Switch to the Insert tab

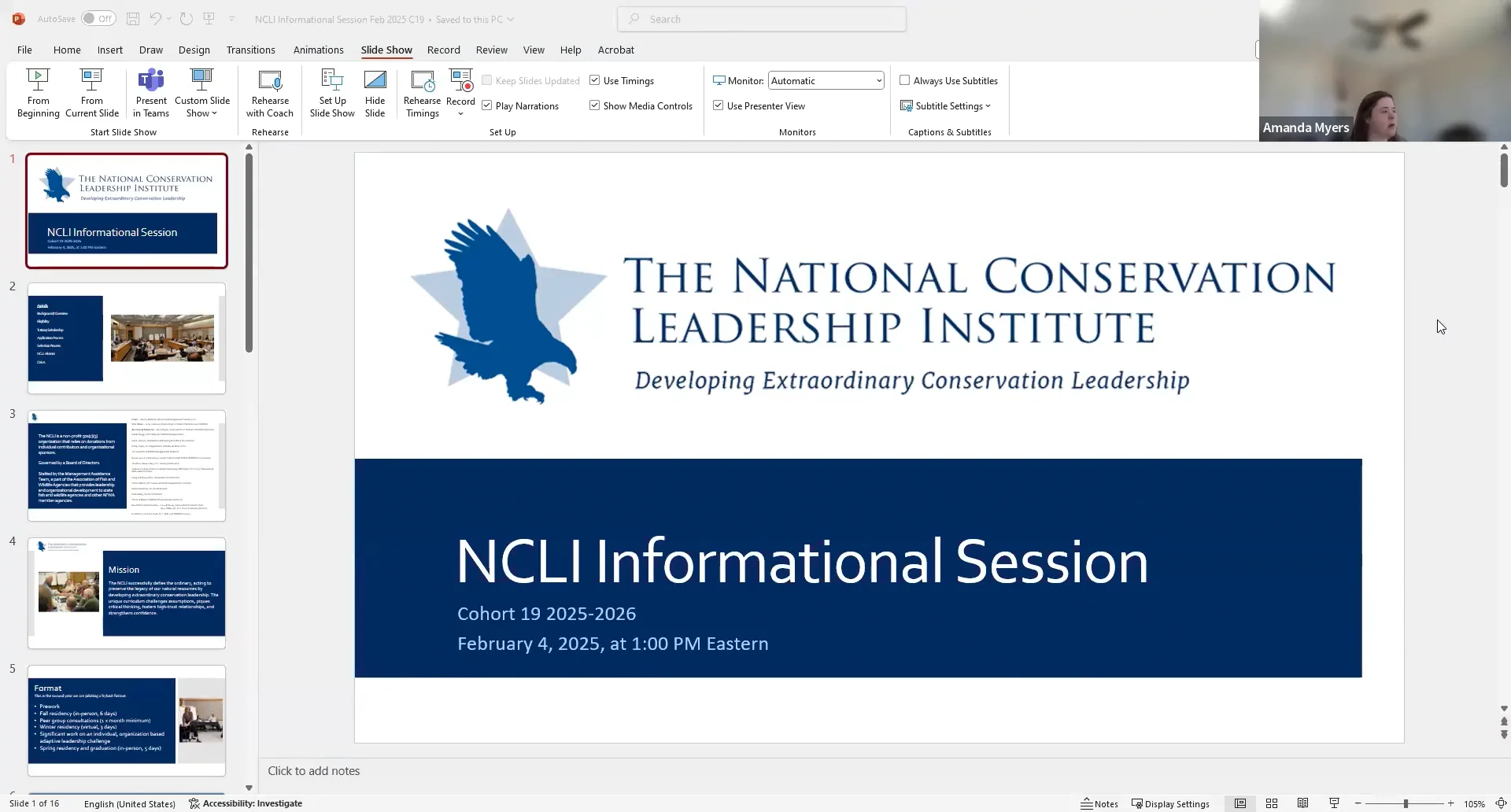pos(110,50)
